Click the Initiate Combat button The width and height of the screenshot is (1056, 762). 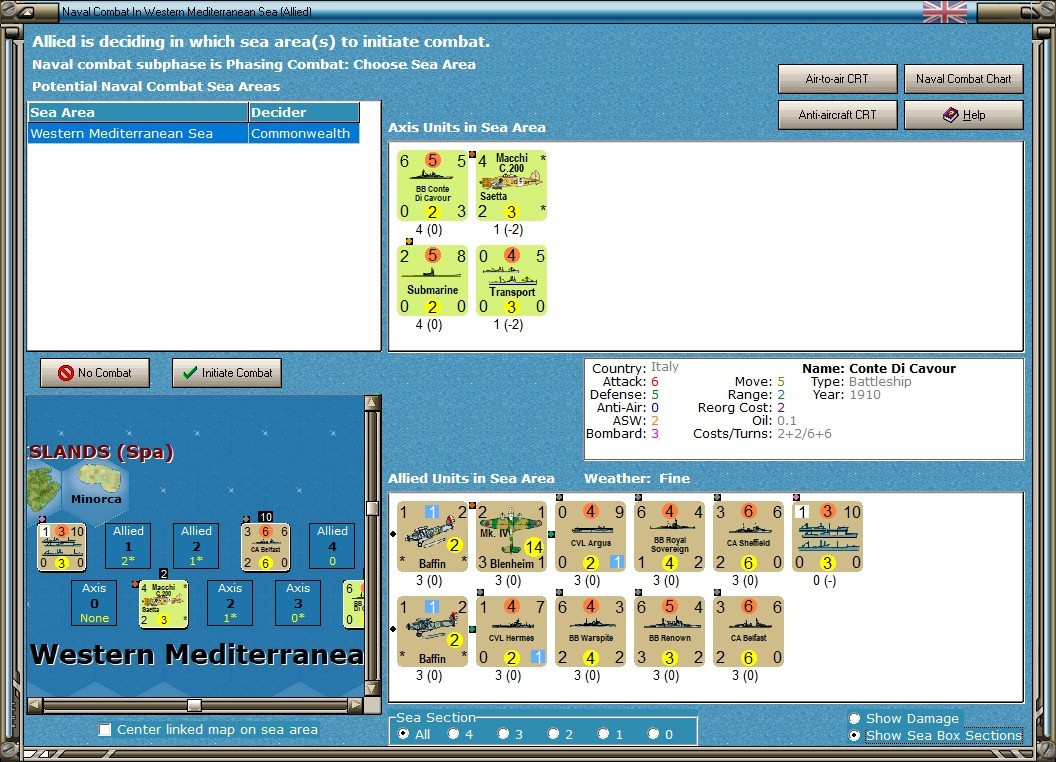[227, 373]
